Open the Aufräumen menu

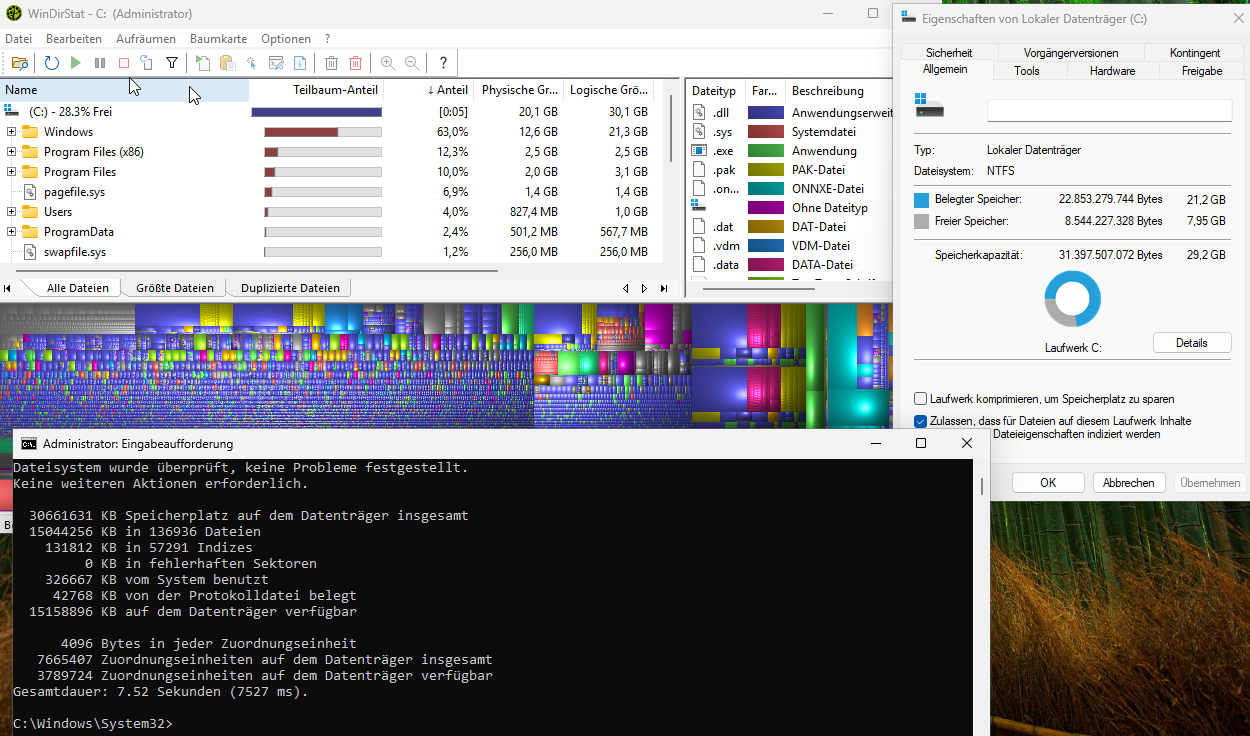146,39
